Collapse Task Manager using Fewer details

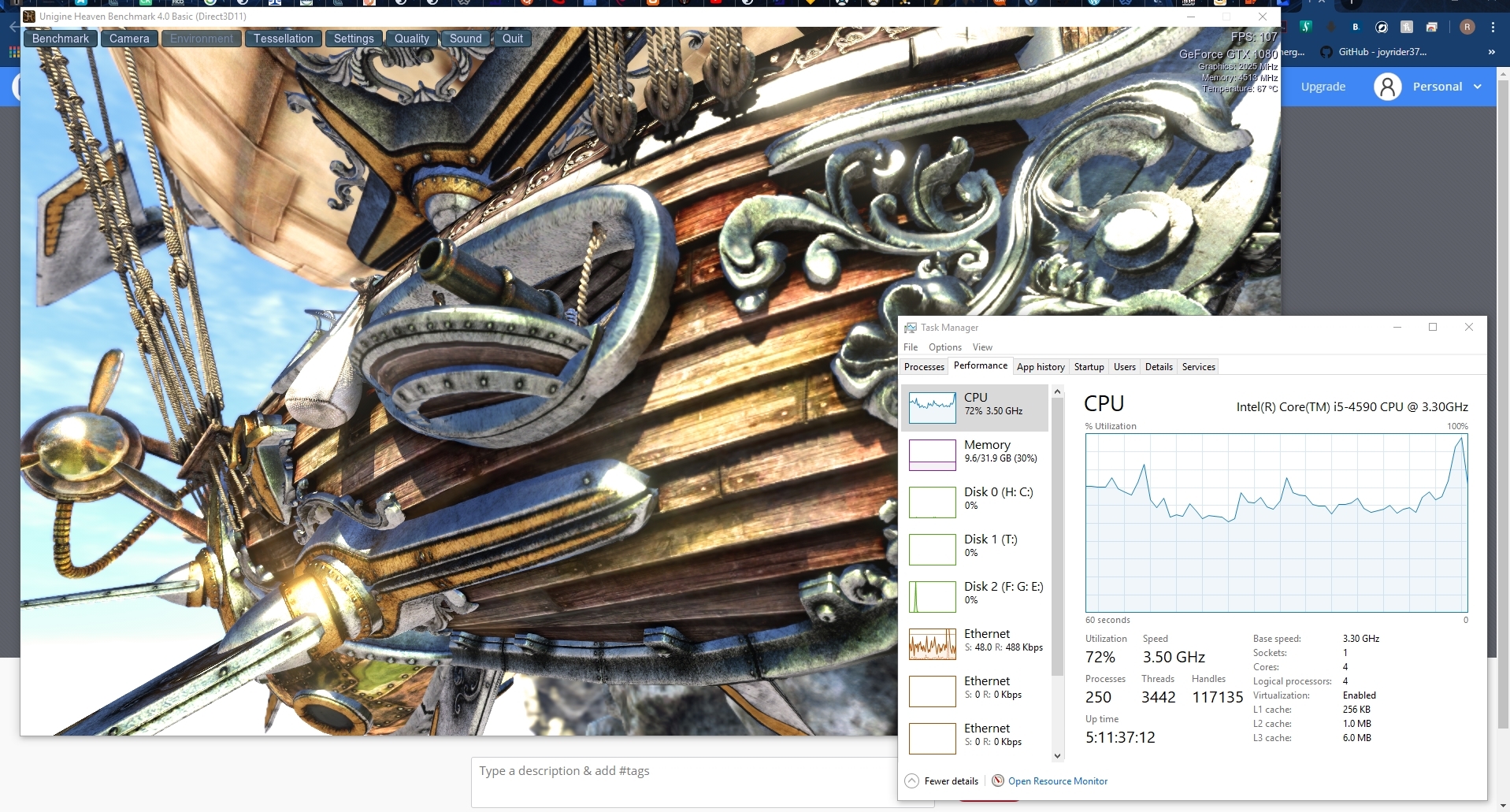pos(942,780)
